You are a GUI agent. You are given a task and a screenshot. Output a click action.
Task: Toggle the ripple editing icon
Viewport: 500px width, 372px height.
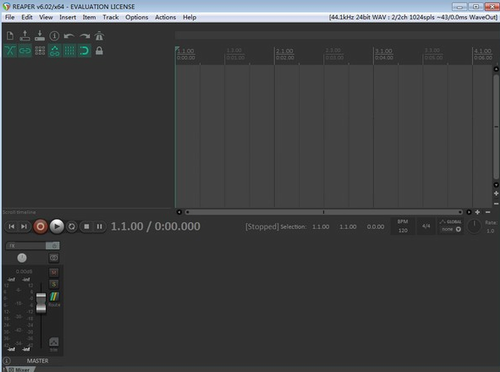coord(40,51)
